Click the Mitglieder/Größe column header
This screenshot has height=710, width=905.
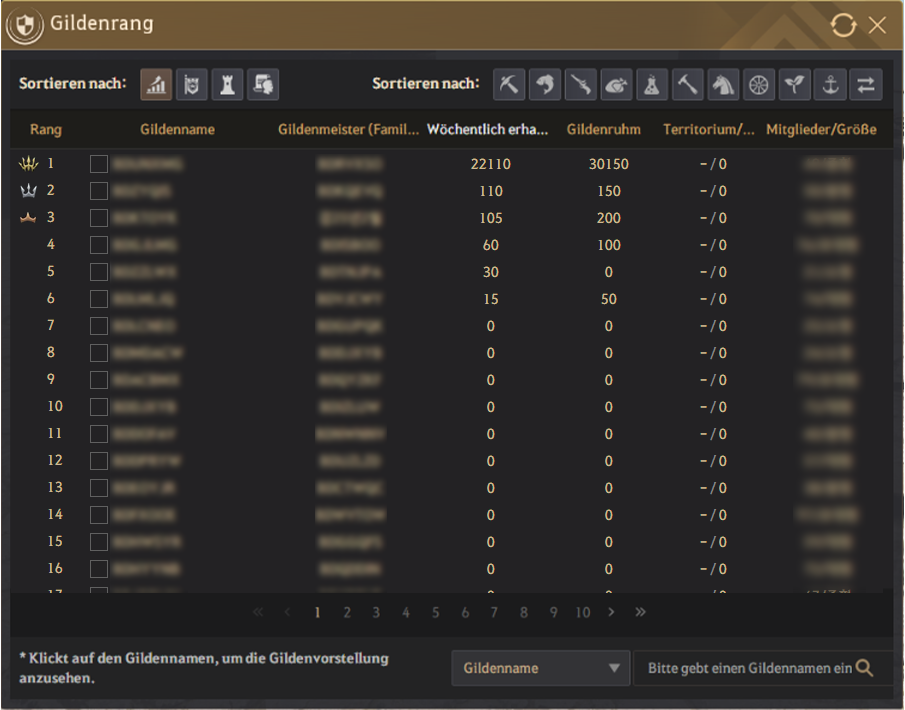click(x=821, y=129)
